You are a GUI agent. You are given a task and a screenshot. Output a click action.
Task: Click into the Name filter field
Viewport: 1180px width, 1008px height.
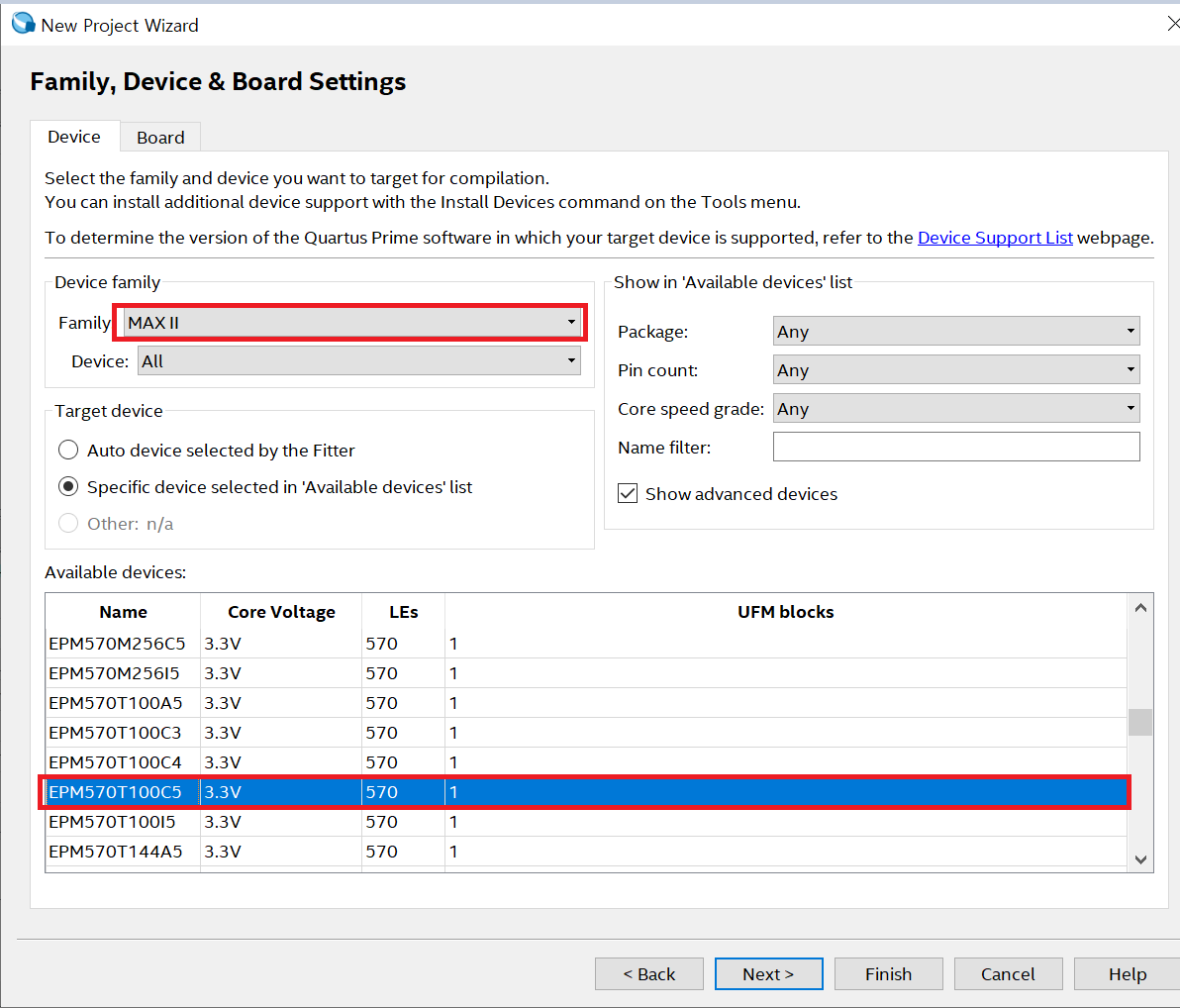coord(955,448)
